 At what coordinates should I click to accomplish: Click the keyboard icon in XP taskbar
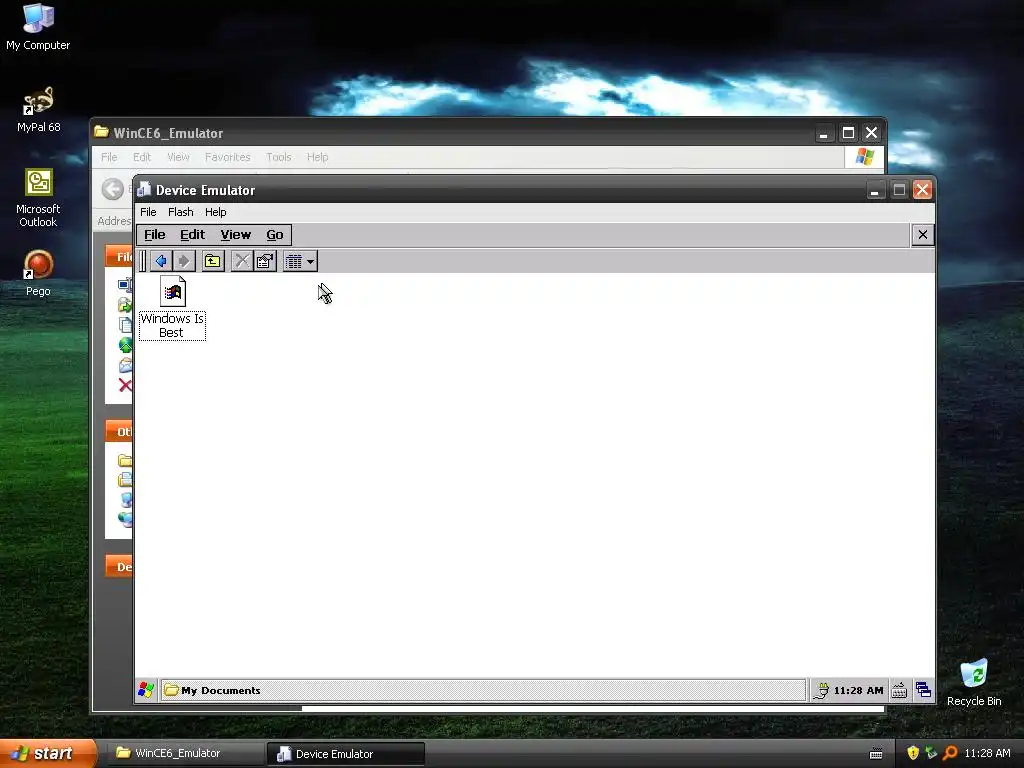pyautogui.click(x=876, y=754)
